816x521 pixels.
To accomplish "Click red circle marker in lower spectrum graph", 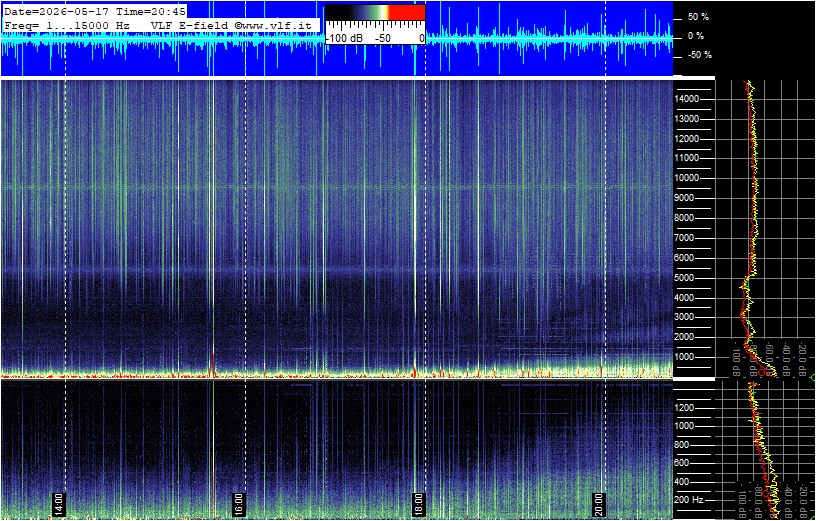I will pyautogui.click(x=766, y=491).
